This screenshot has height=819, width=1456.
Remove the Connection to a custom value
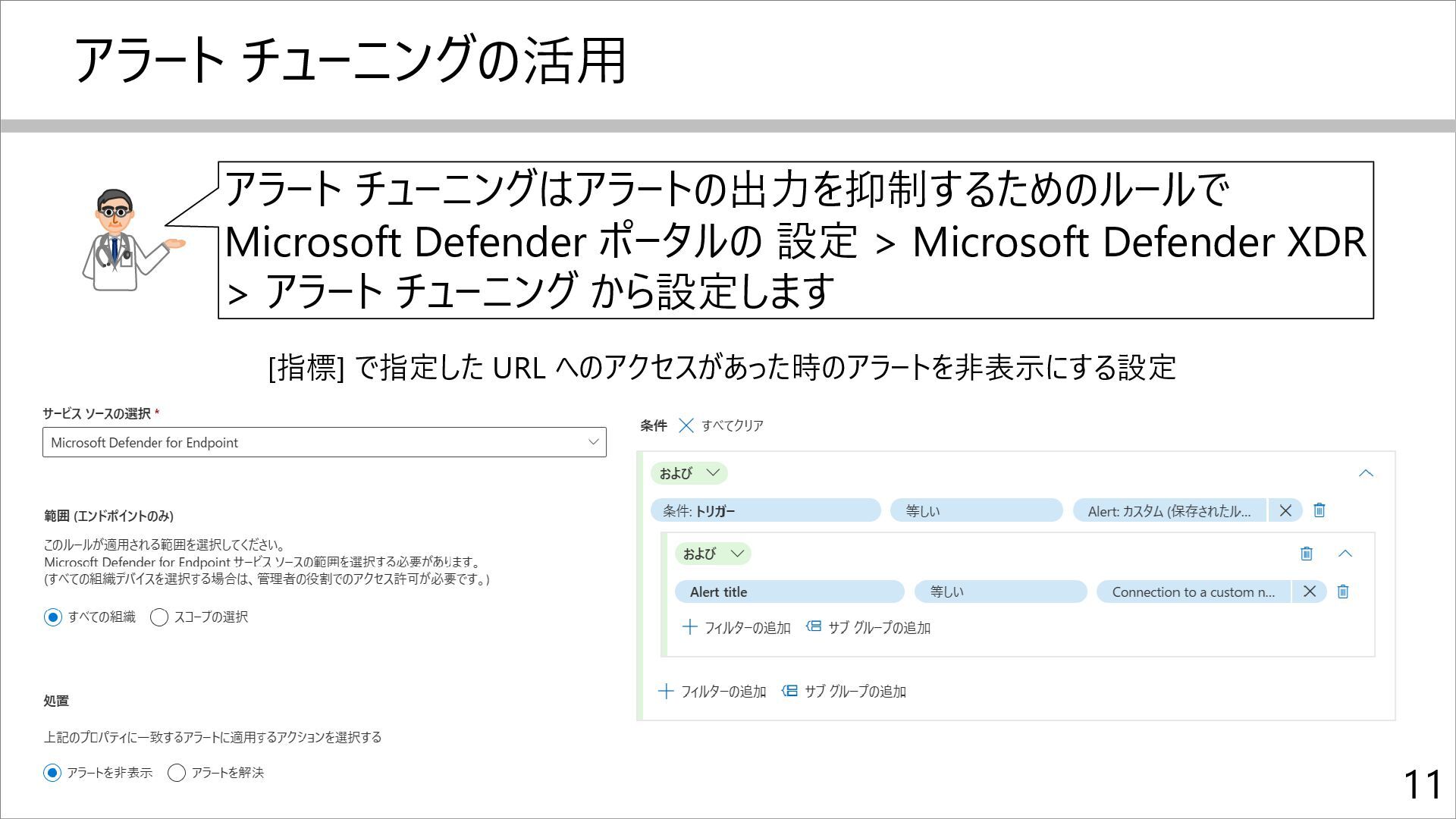(1310, 591)
